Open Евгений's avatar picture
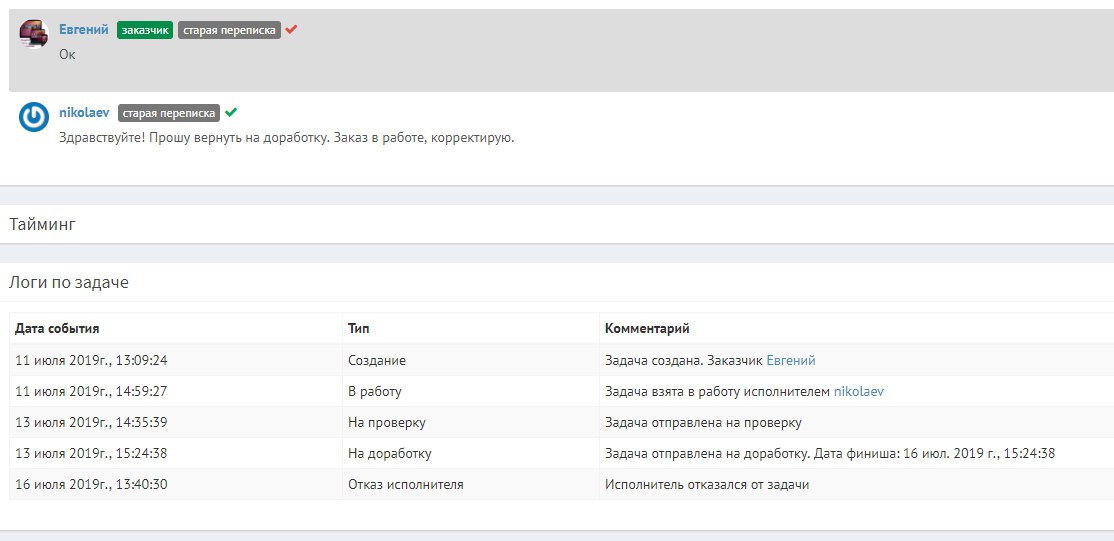Screen dimensions: 1114x541 (x=33, y=33)
